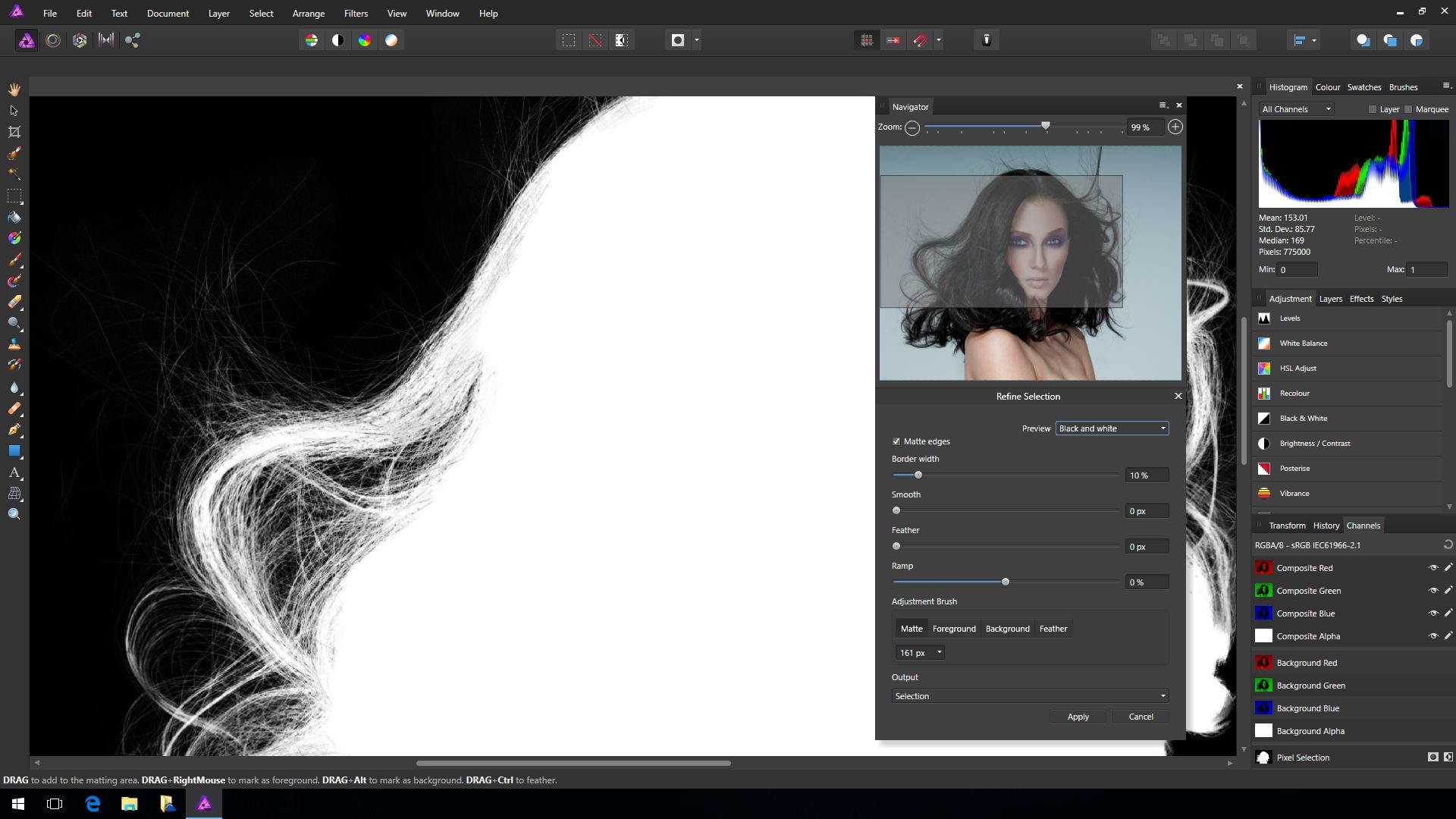The width and height of the screenshot is (1456, 819).
Task: Switch to the Channels tab
Action: pos(1362,525)
